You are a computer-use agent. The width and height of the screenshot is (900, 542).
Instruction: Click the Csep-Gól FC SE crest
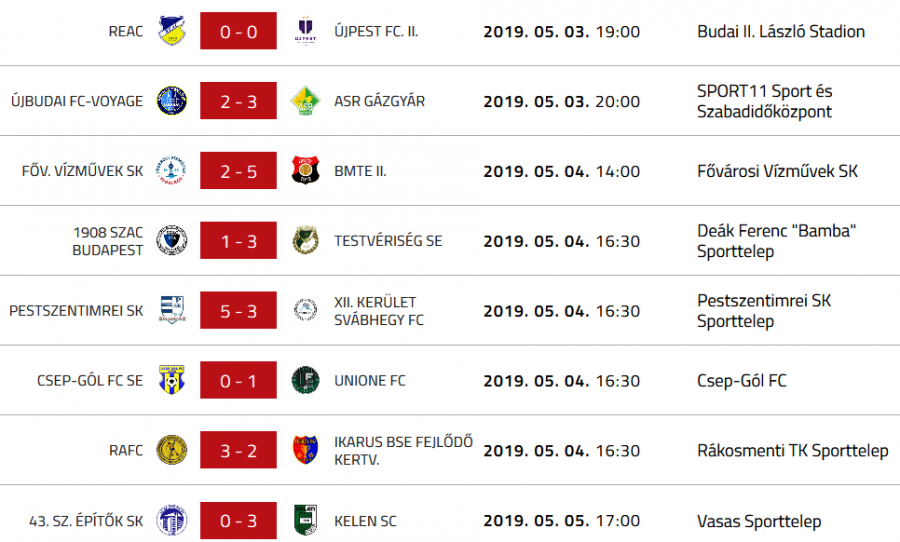(172, 381)
